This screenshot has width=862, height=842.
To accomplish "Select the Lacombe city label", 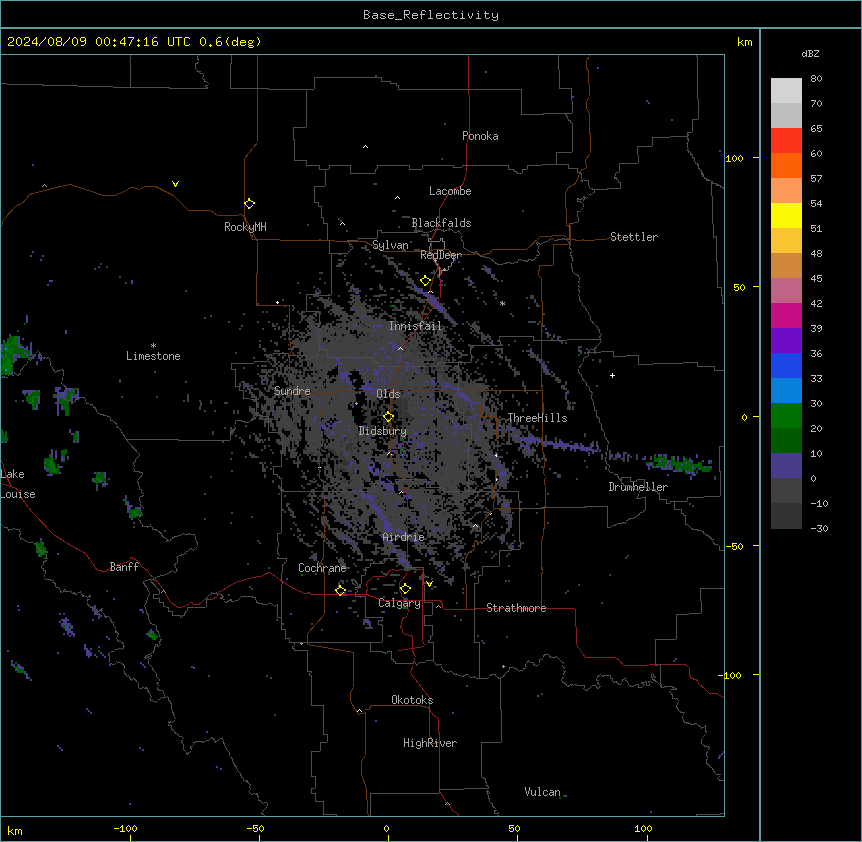I will point(450,191).
